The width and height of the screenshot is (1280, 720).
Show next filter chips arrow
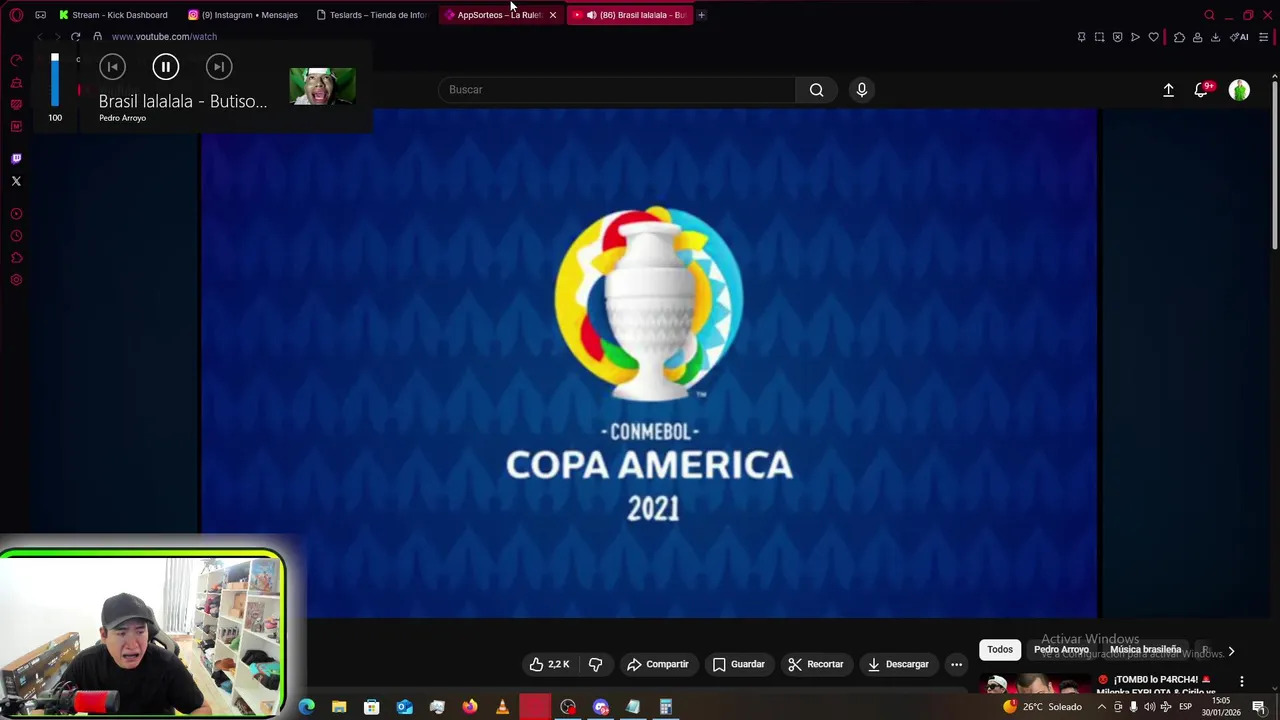1231,651
